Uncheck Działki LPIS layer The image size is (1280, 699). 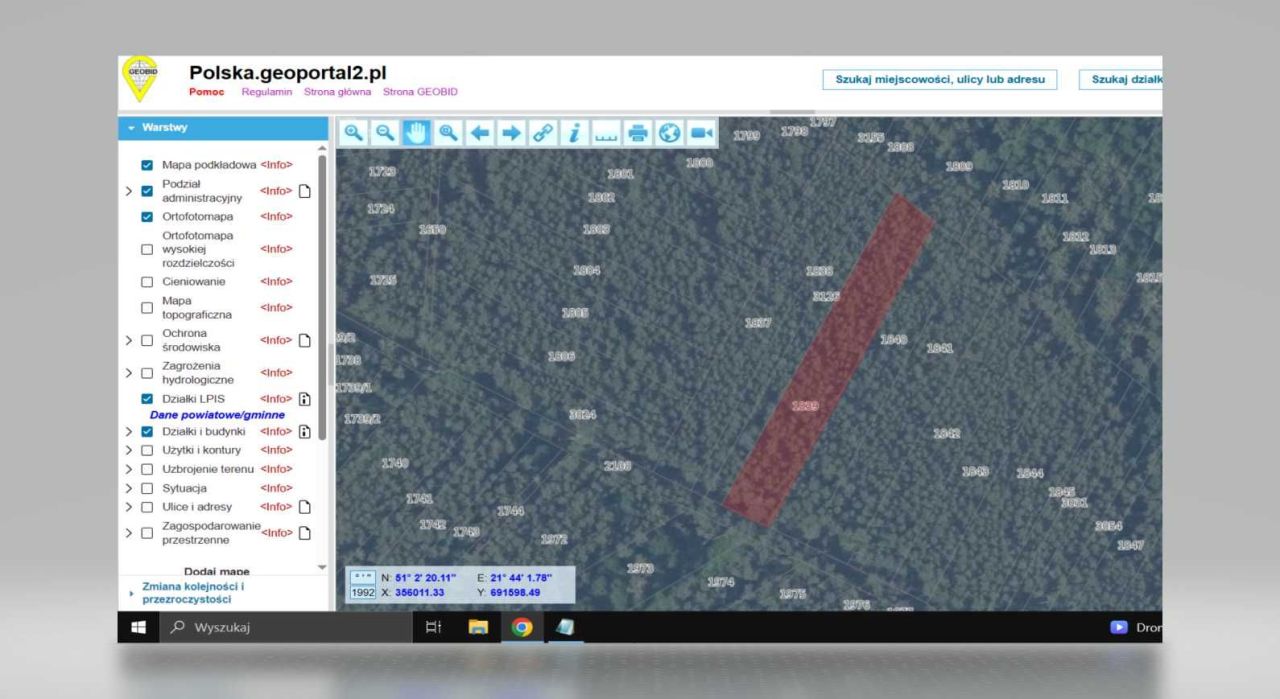pos(148,398)
